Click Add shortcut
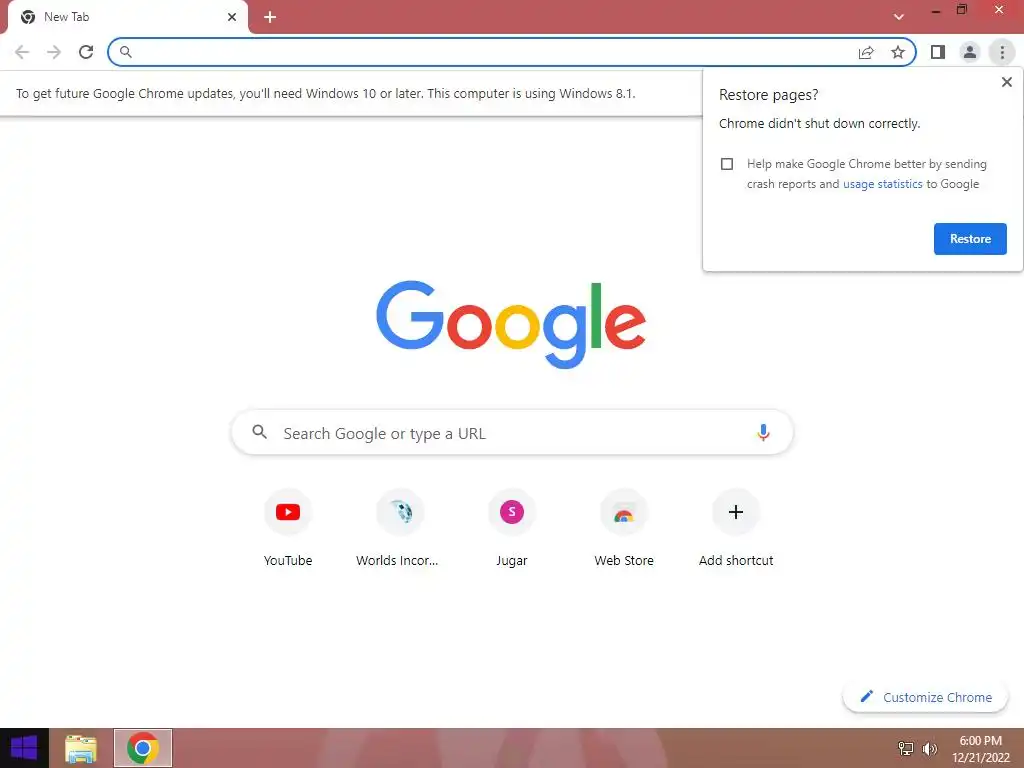The width and height of the screenshot is (1024, 768). 736,529
